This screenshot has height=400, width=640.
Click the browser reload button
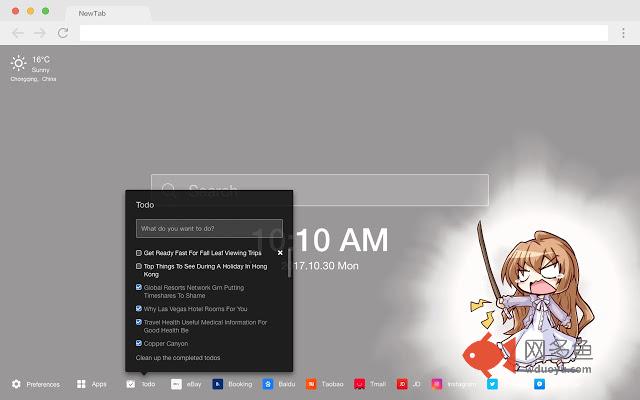[x=63, y=33]
